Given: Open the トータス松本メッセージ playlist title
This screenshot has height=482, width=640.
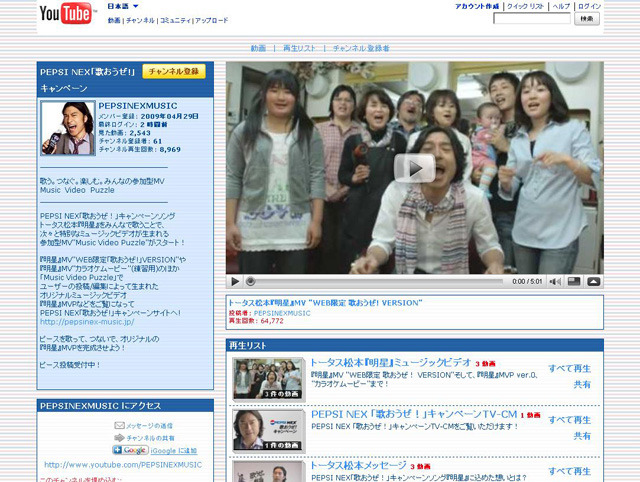Looking at the screenshot, I should pos(358,465).
